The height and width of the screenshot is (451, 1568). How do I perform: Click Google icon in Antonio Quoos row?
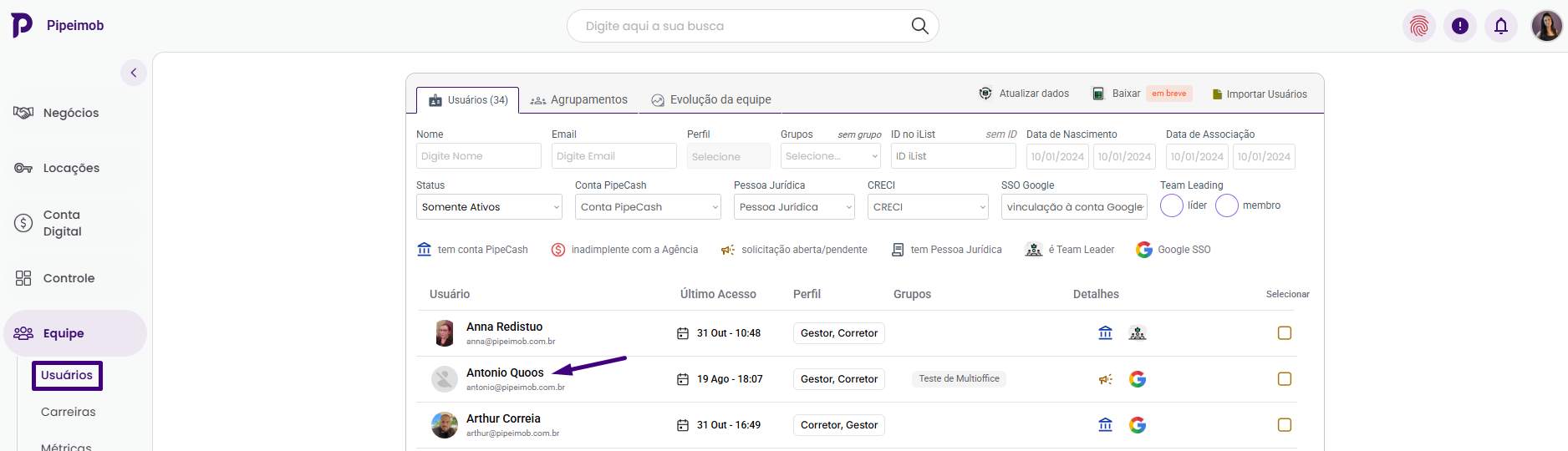(x=1137, y=379)
